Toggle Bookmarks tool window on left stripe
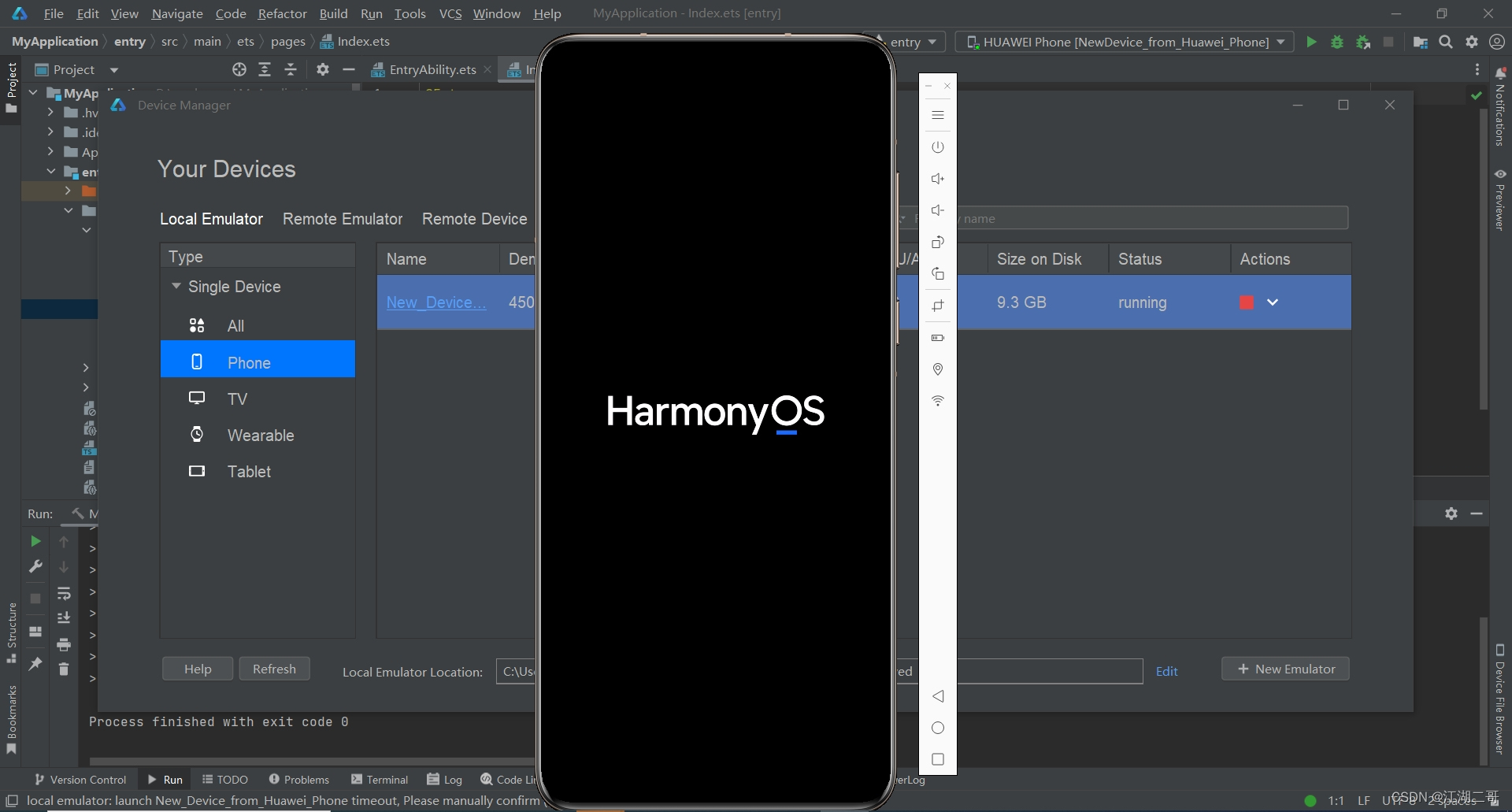1512x812 pixels. [x=11, y=719]
